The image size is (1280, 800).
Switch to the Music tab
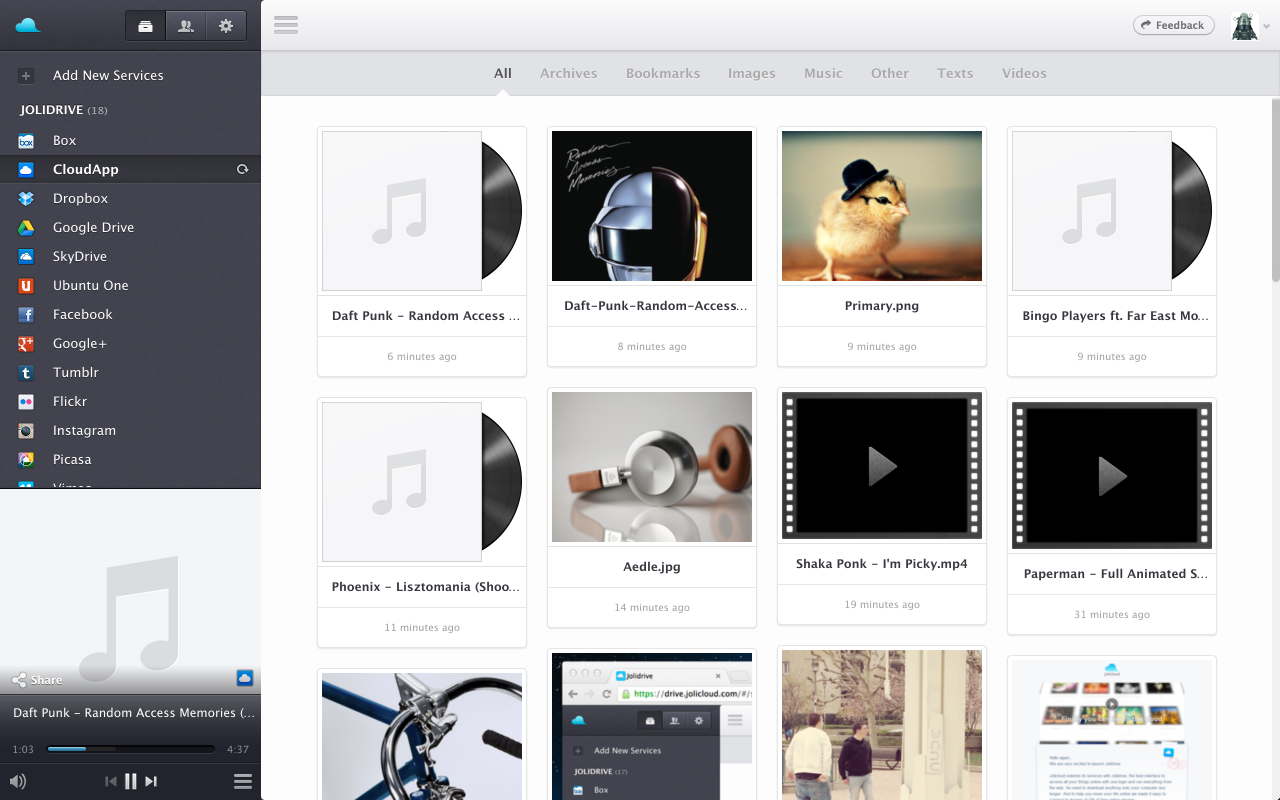click(x=824, y=73)
